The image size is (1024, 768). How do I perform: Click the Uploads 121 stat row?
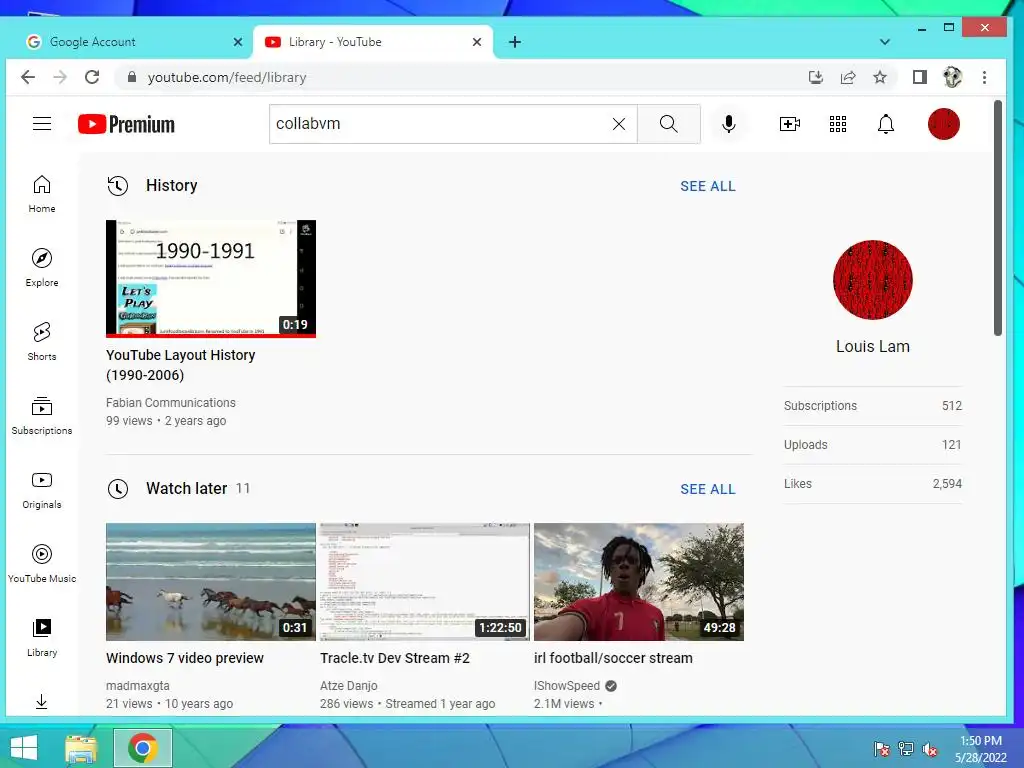pos(872,445)
